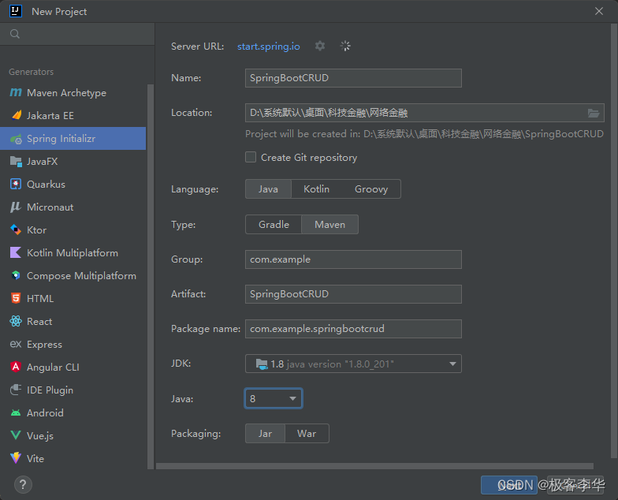This screenshot has width=618, height=500.
Task: Switch project type to Gradle
Action: (x=273, y=225)
